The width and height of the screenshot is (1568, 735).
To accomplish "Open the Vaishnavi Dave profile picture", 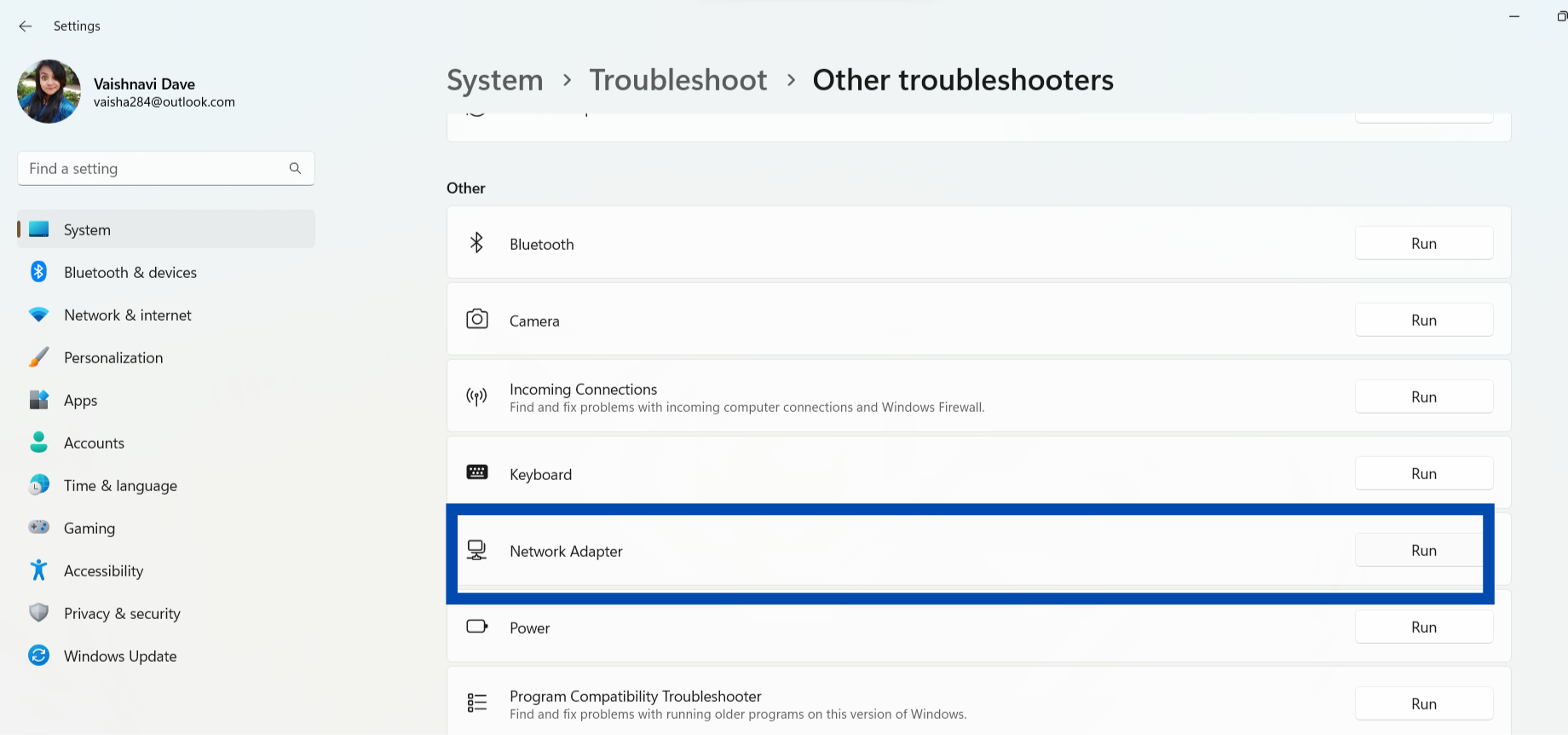I will pos(49,91).
